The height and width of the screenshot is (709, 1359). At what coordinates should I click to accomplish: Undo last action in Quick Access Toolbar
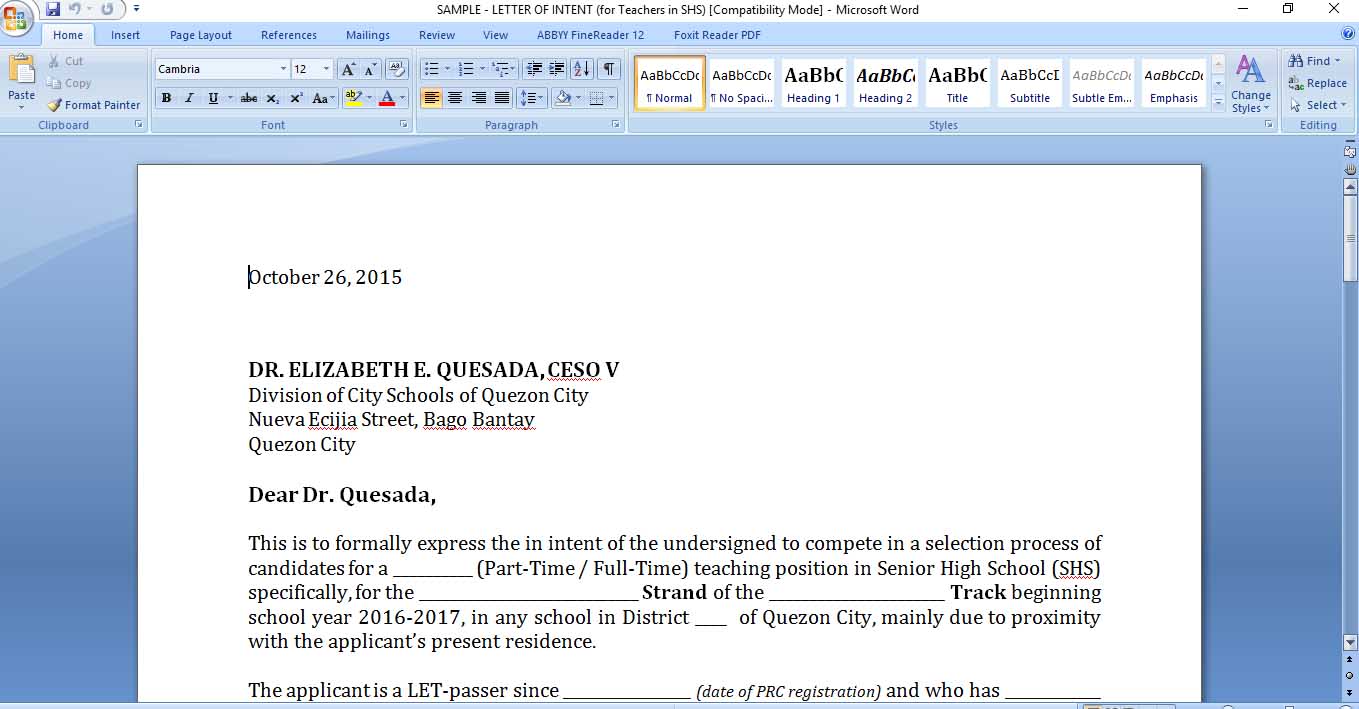pyautogui.click(x=74, y=9)
